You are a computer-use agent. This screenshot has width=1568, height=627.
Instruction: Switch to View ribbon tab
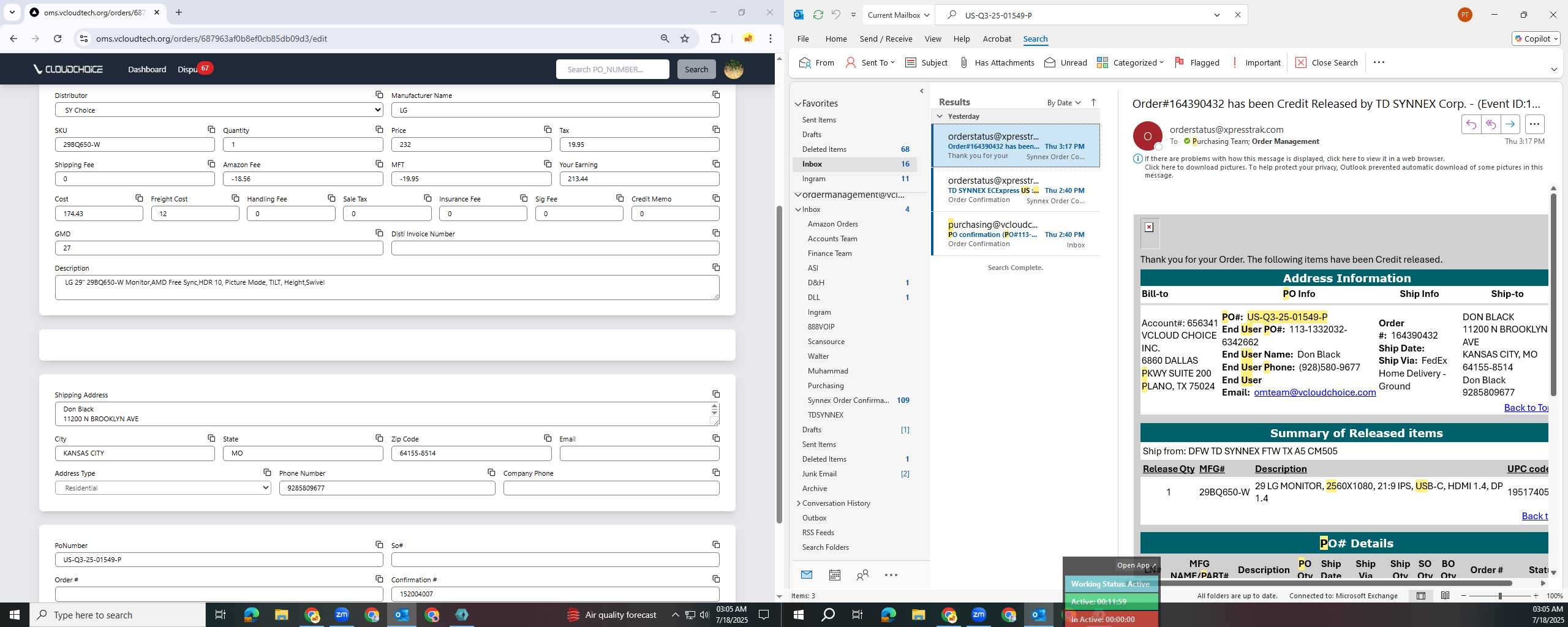click(933, 39)
